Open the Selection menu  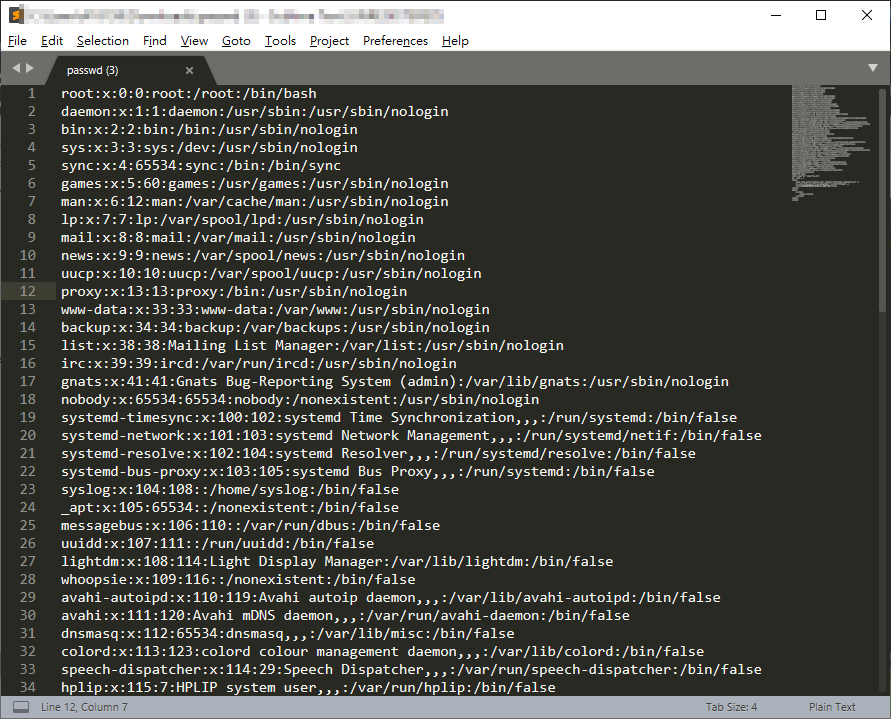point(103,41)
